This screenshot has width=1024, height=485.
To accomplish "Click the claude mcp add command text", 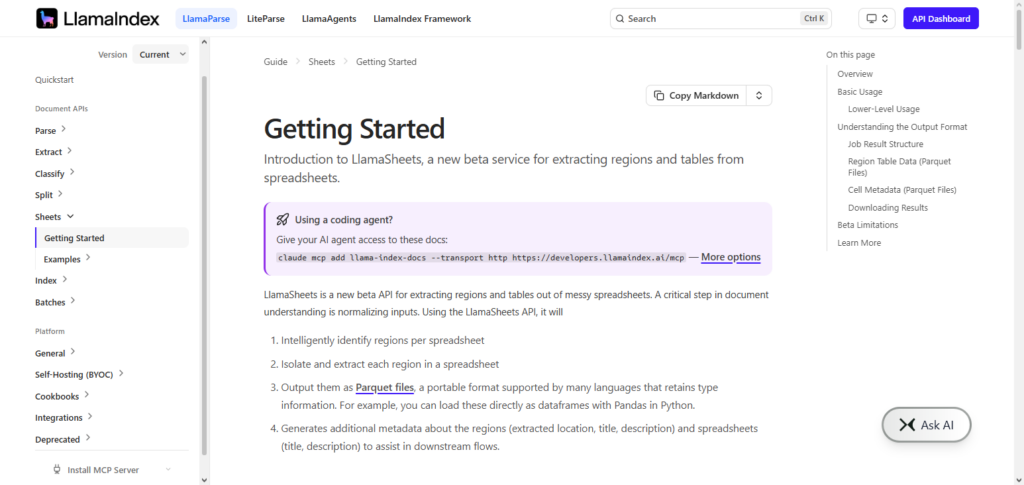I will point(481,257).
